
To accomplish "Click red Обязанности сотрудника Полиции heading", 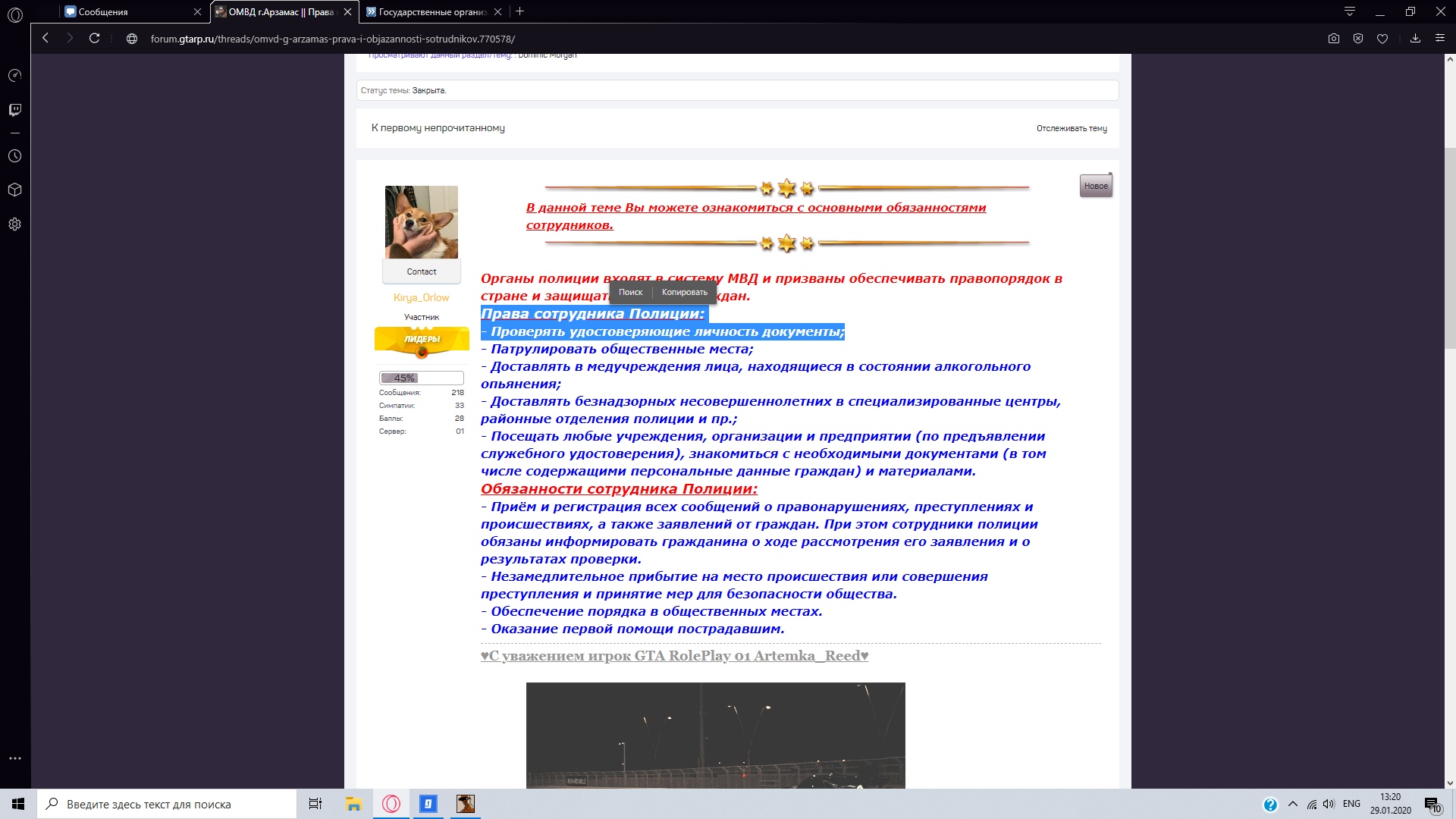I will (619, 489).
